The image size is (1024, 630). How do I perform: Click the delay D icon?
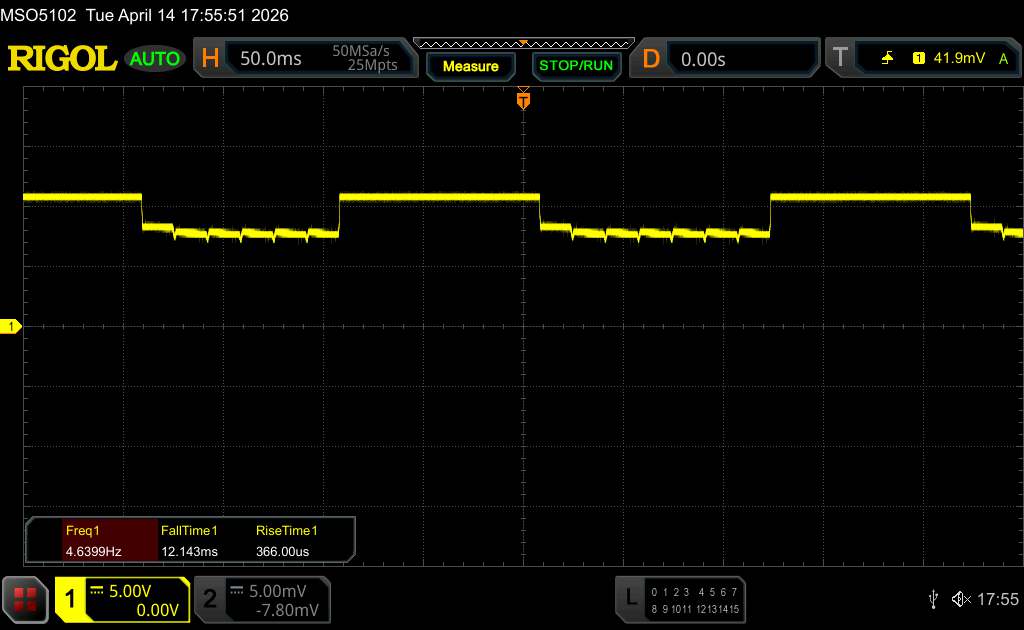651,59
